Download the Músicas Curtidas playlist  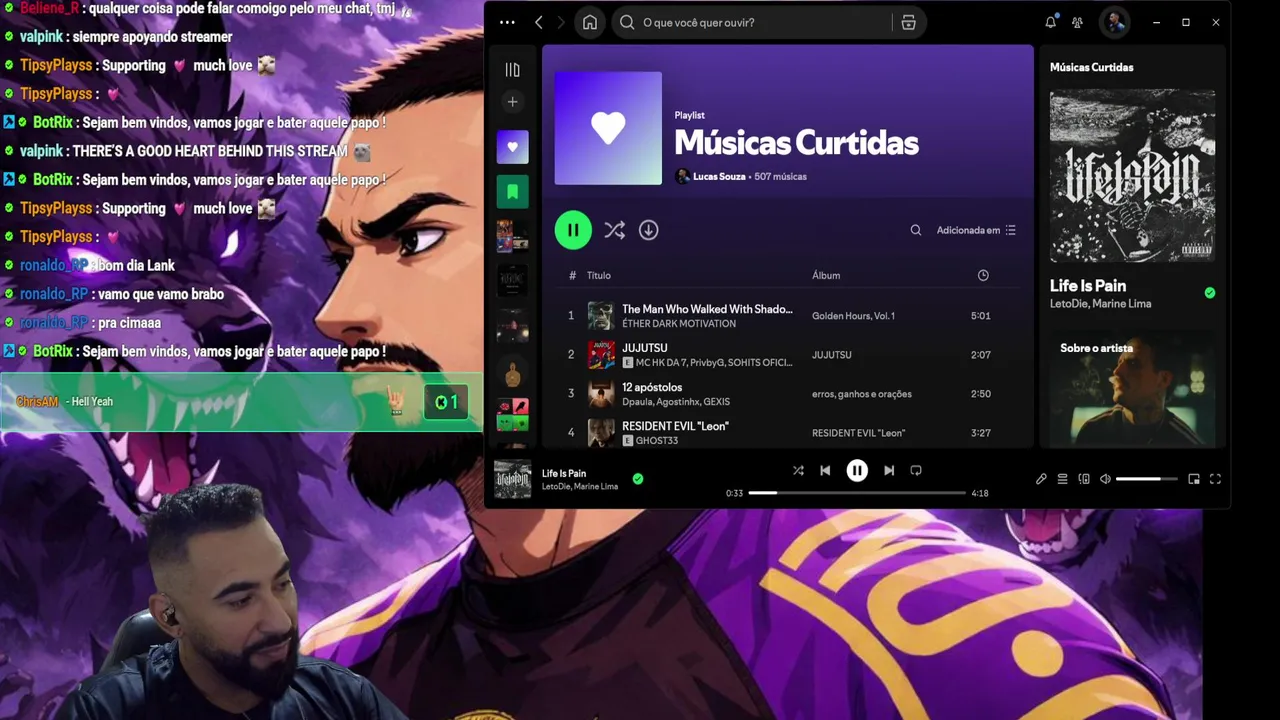click(648, 230)
